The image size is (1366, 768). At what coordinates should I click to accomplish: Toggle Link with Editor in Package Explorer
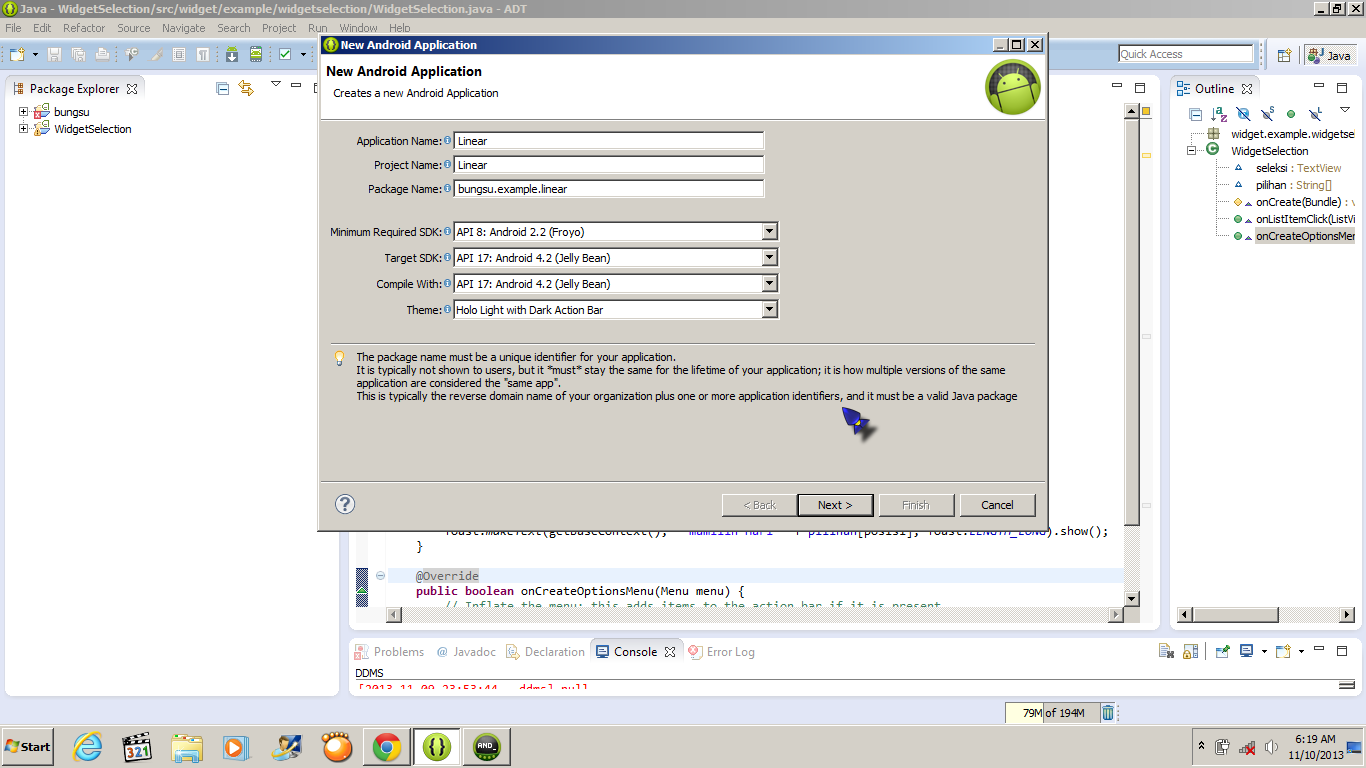click(246, 88)
